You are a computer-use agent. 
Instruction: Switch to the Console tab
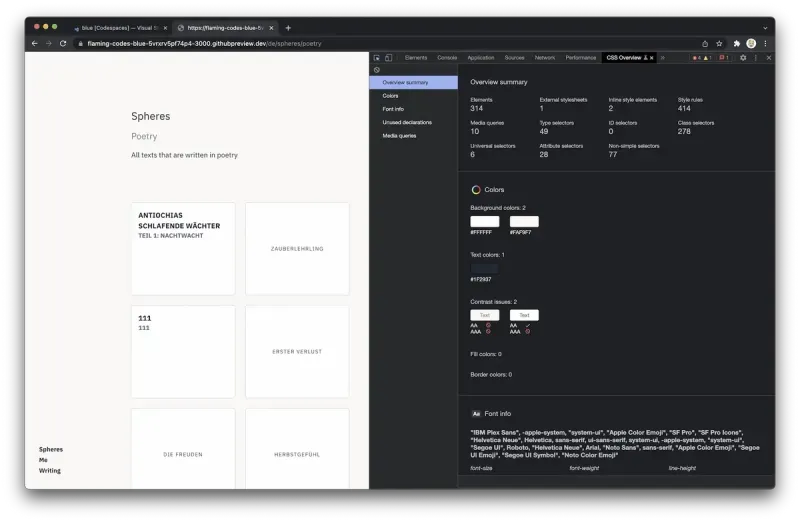click(447, 58)
